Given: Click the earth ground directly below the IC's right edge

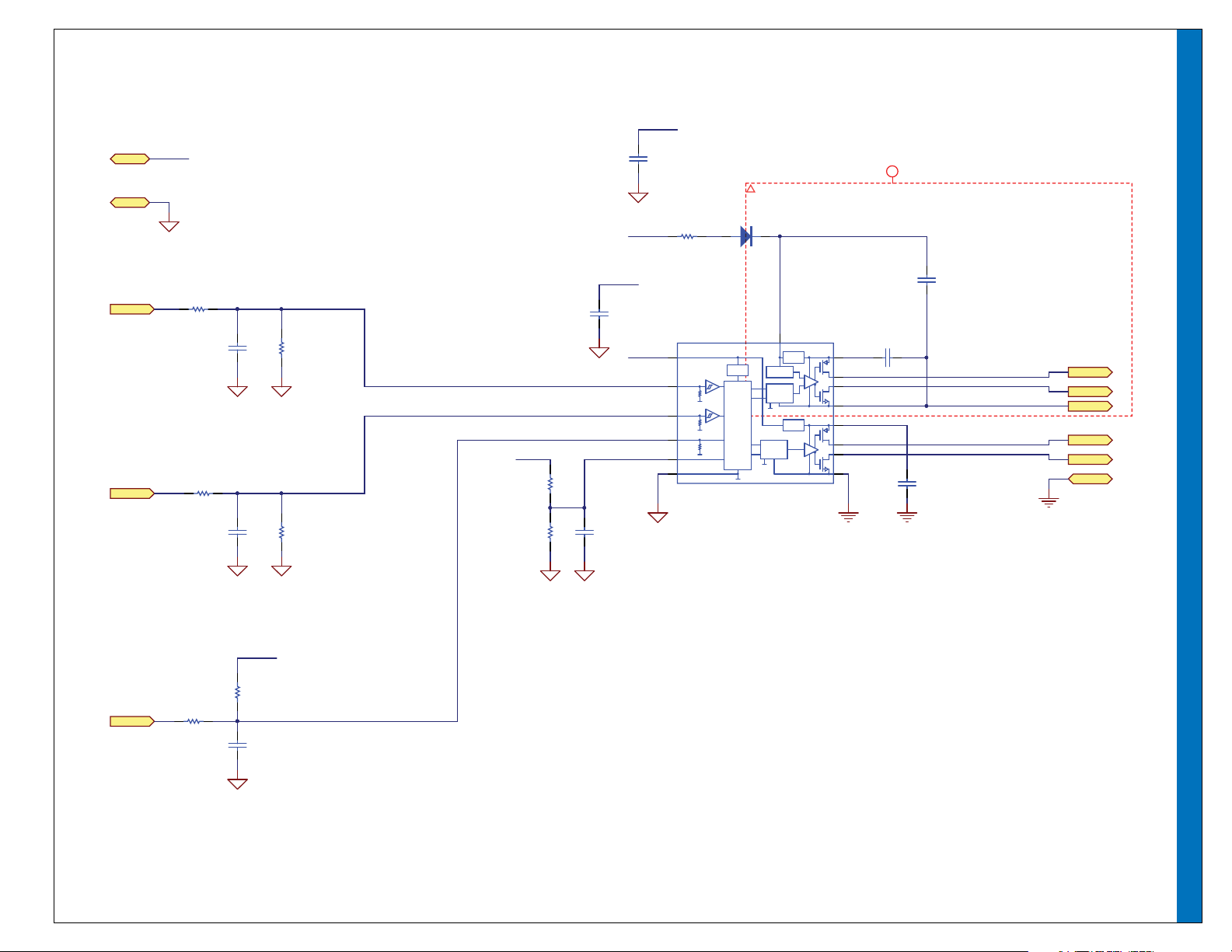Looking at the screenshot, I should point(848,516).
